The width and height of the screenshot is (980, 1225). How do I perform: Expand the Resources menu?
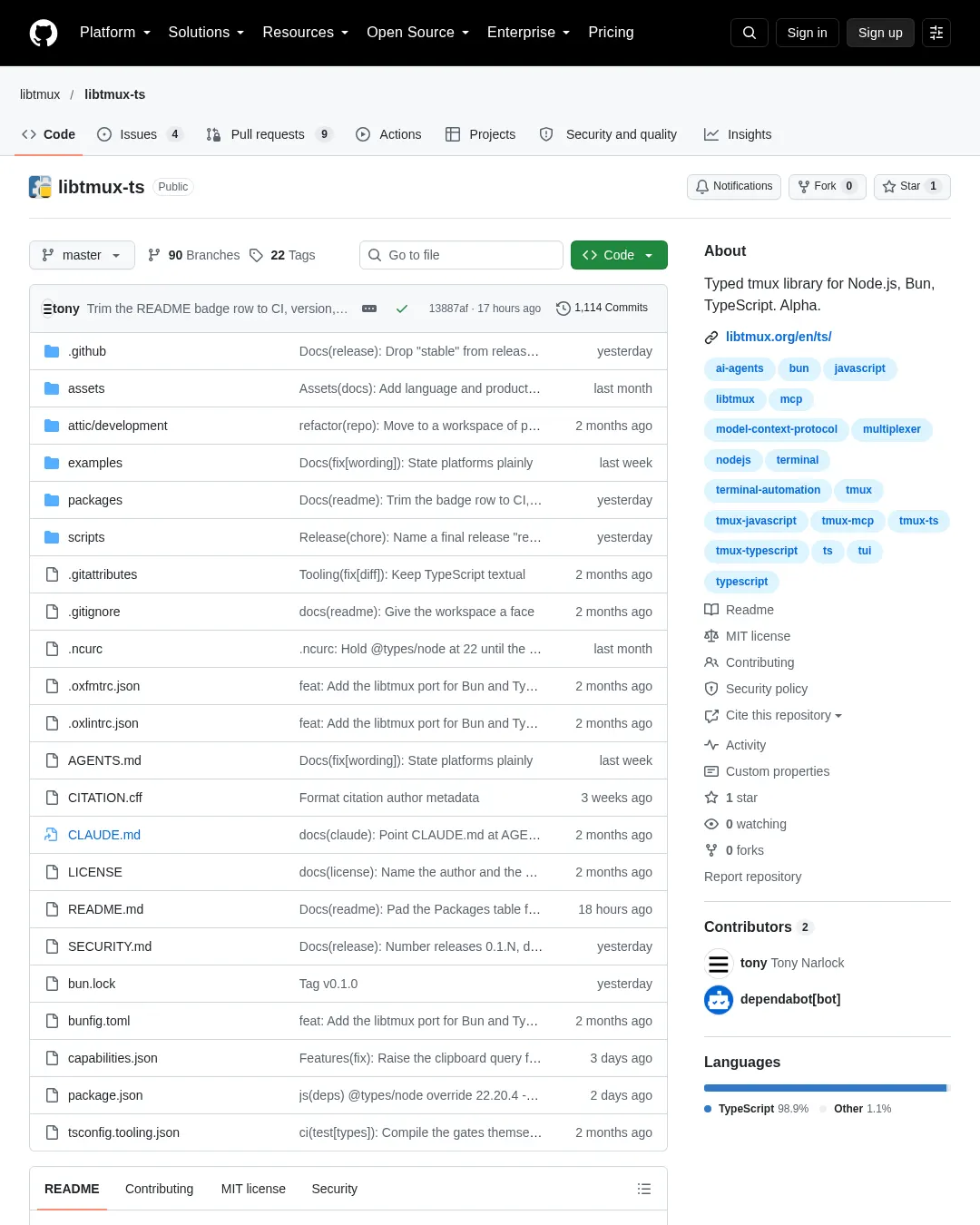[x=305, y=33]
